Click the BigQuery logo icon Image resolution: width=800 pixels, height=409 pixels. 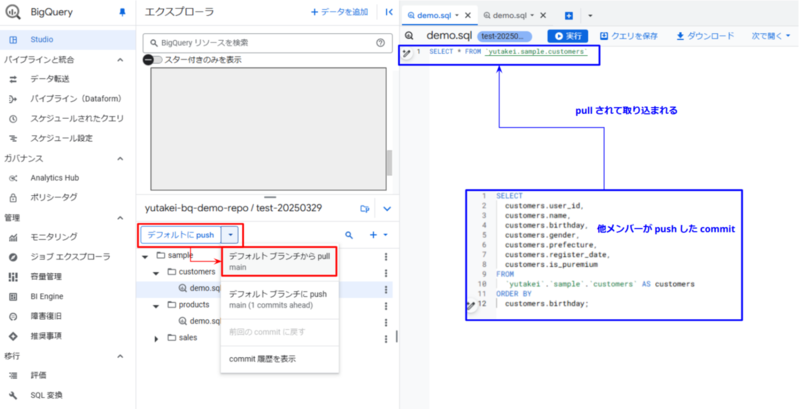tap(13, 13)
